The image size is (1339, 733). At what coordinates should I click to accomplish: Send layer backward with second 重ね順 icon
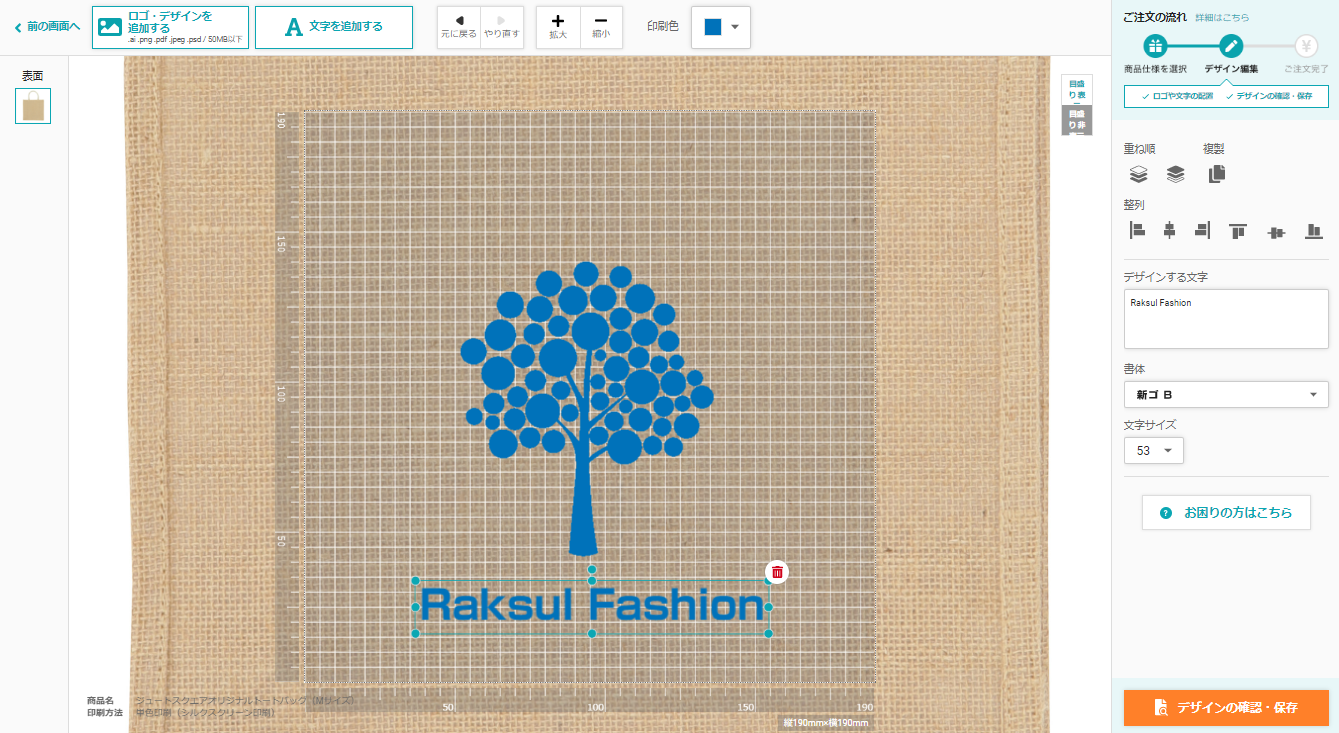coord(1175,174)
